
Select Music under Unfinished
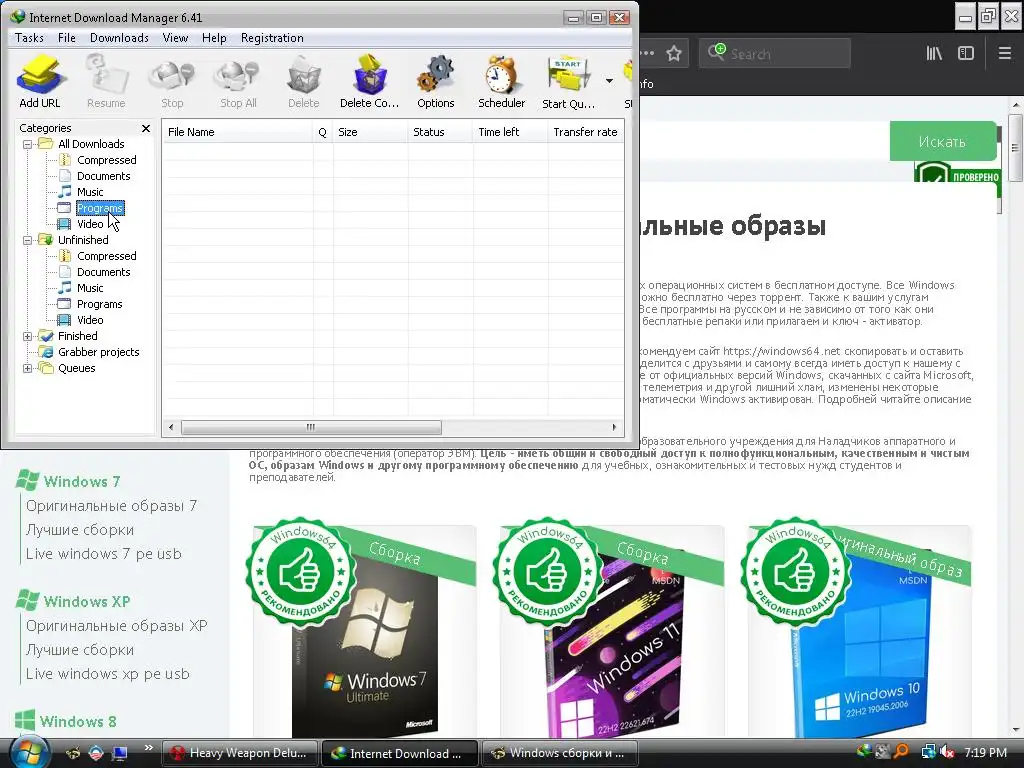pyautogui.click(x=90, y=288)
